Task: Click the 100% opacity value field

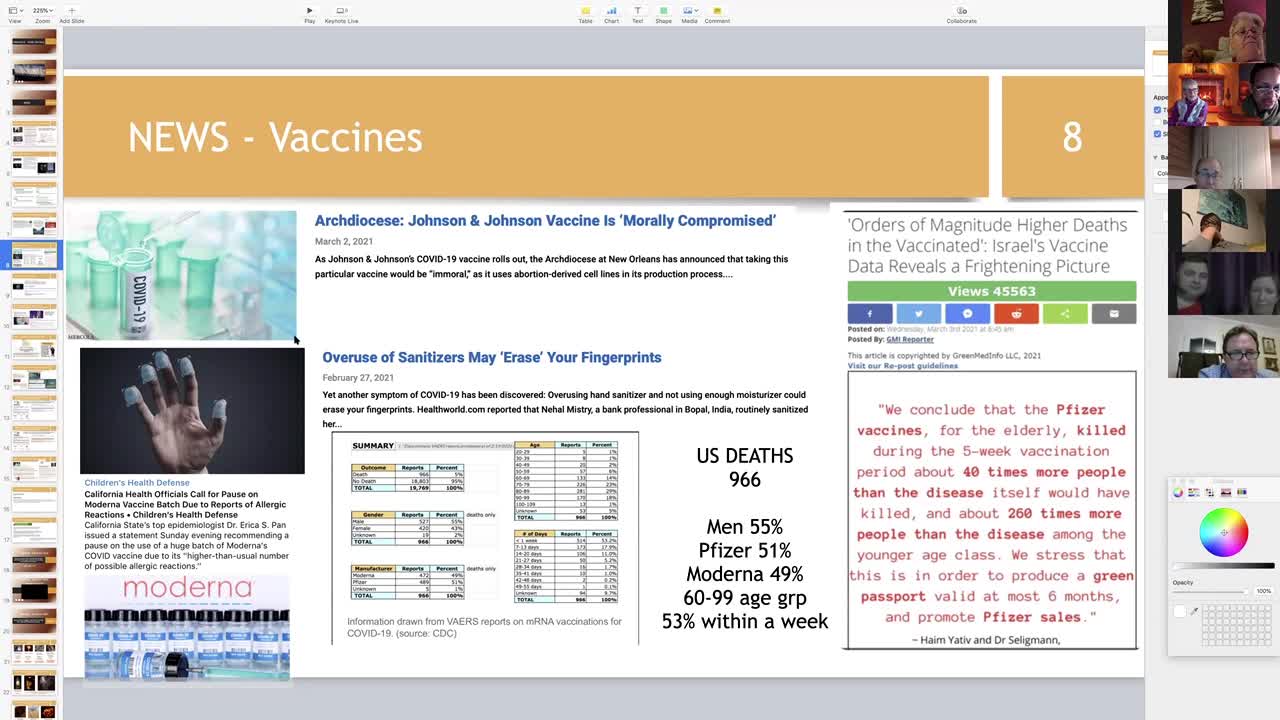Action: click(x=1264, y=591)
